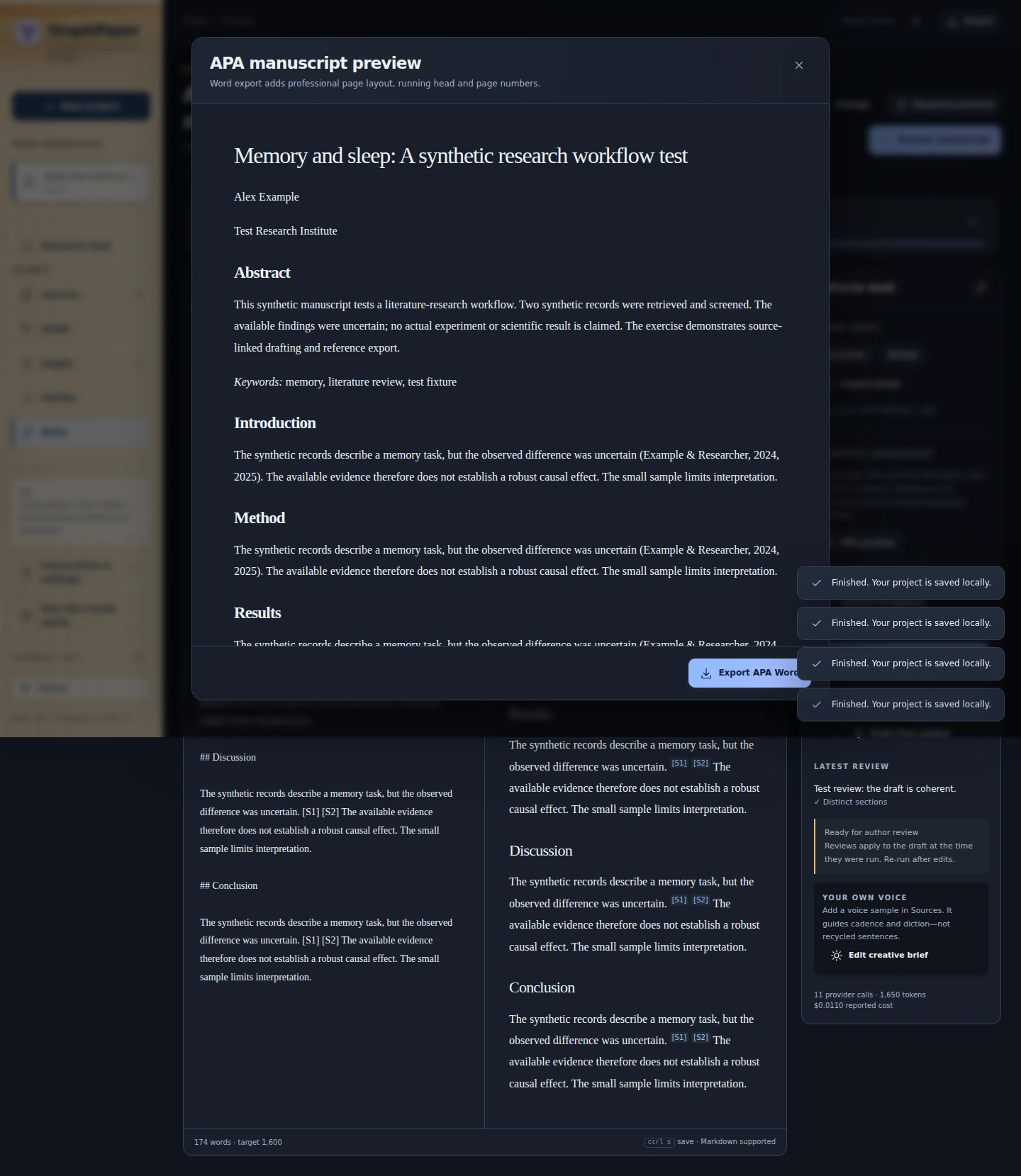Click the 'Word export adds professional page layout' subtitle
This screenshot has width=1021, height=1176.
pos(375,84)
